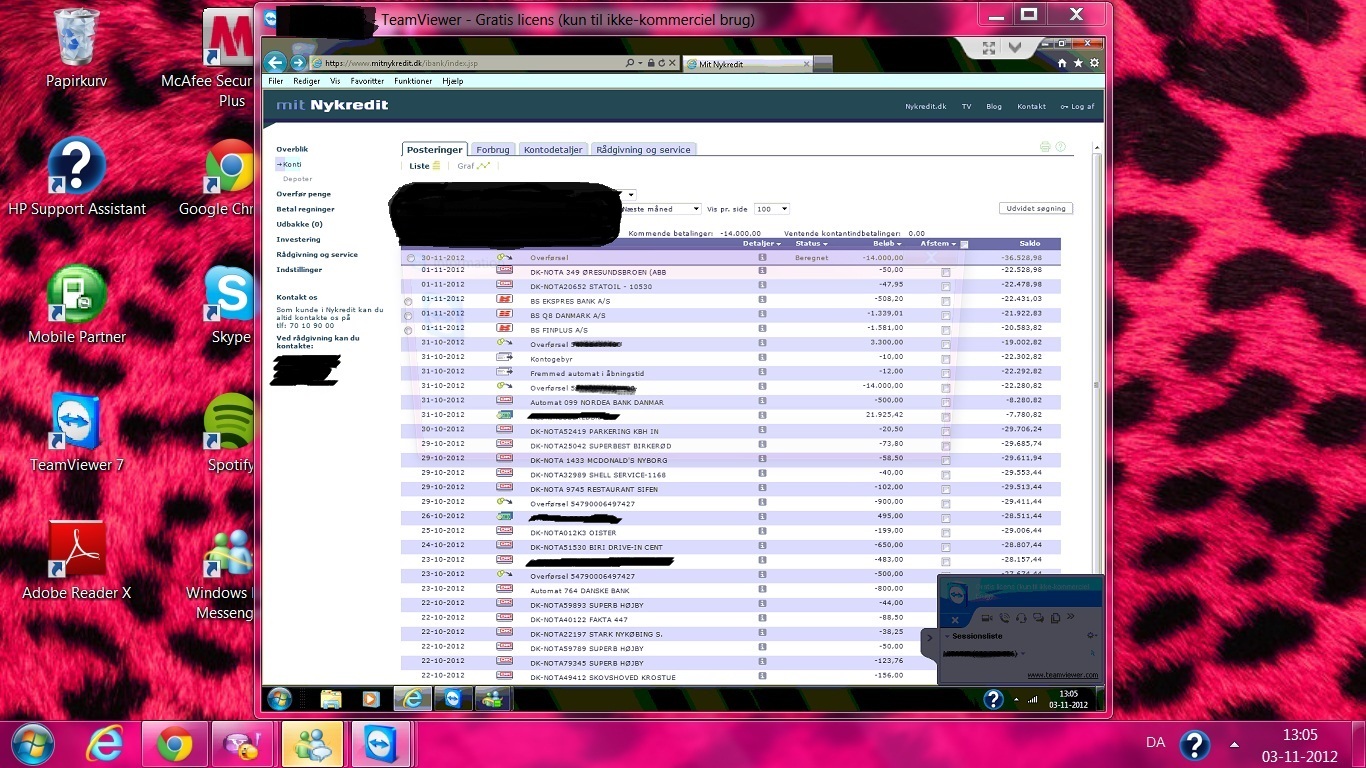Viewport: 1366px width, 768px height.
Task: Click the TeamViewer session list settings gear
Action: tap(1091, 635)
